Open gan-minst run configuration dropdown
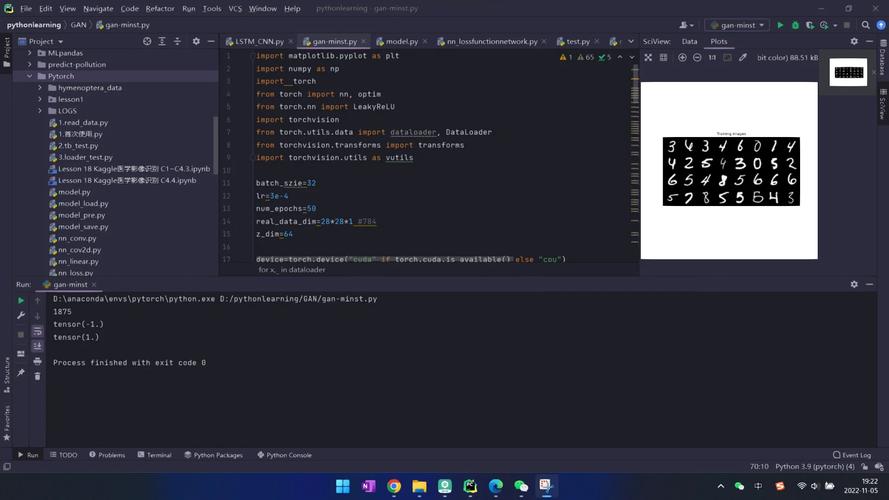The image size is (889, 500). [738, 25]
